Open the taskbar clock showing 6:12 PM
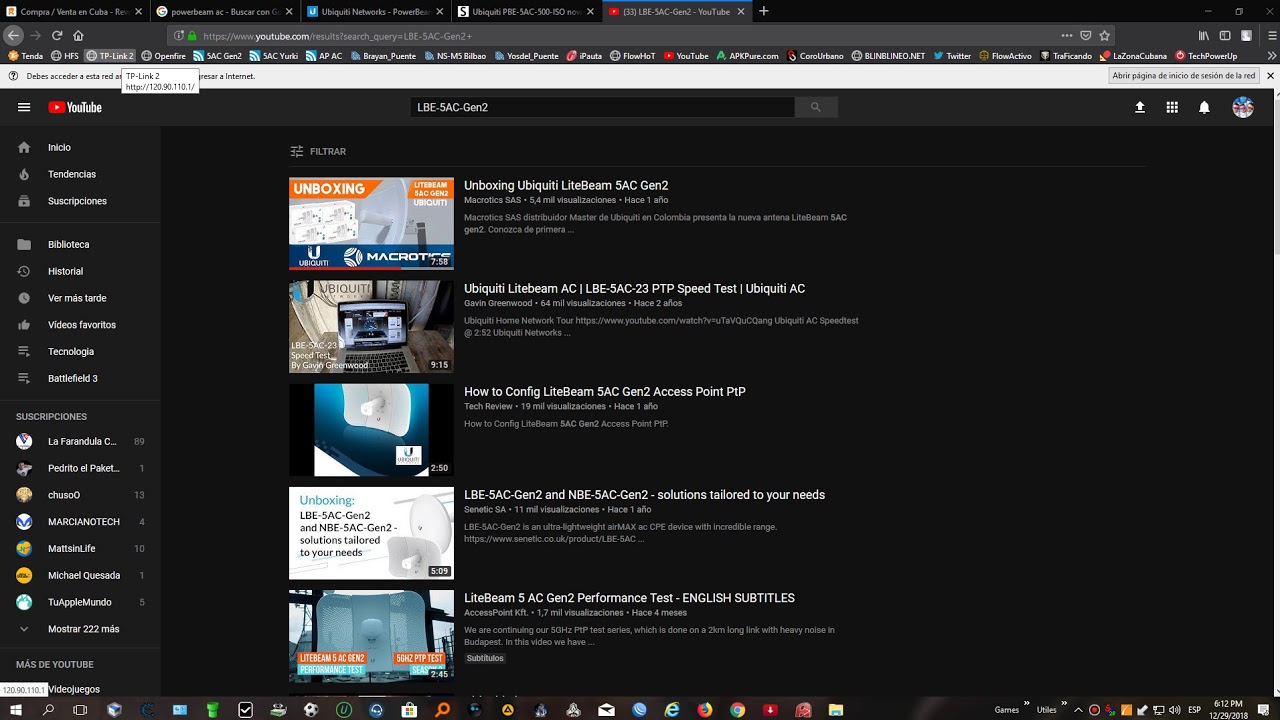 (1229, 710)
